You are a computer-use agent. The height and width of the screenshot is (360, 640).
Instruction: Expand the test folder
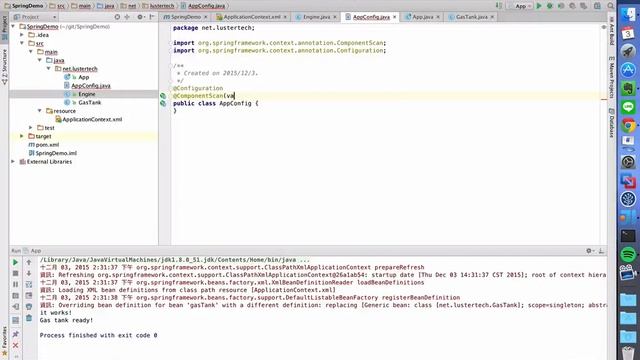pos(31,128)
